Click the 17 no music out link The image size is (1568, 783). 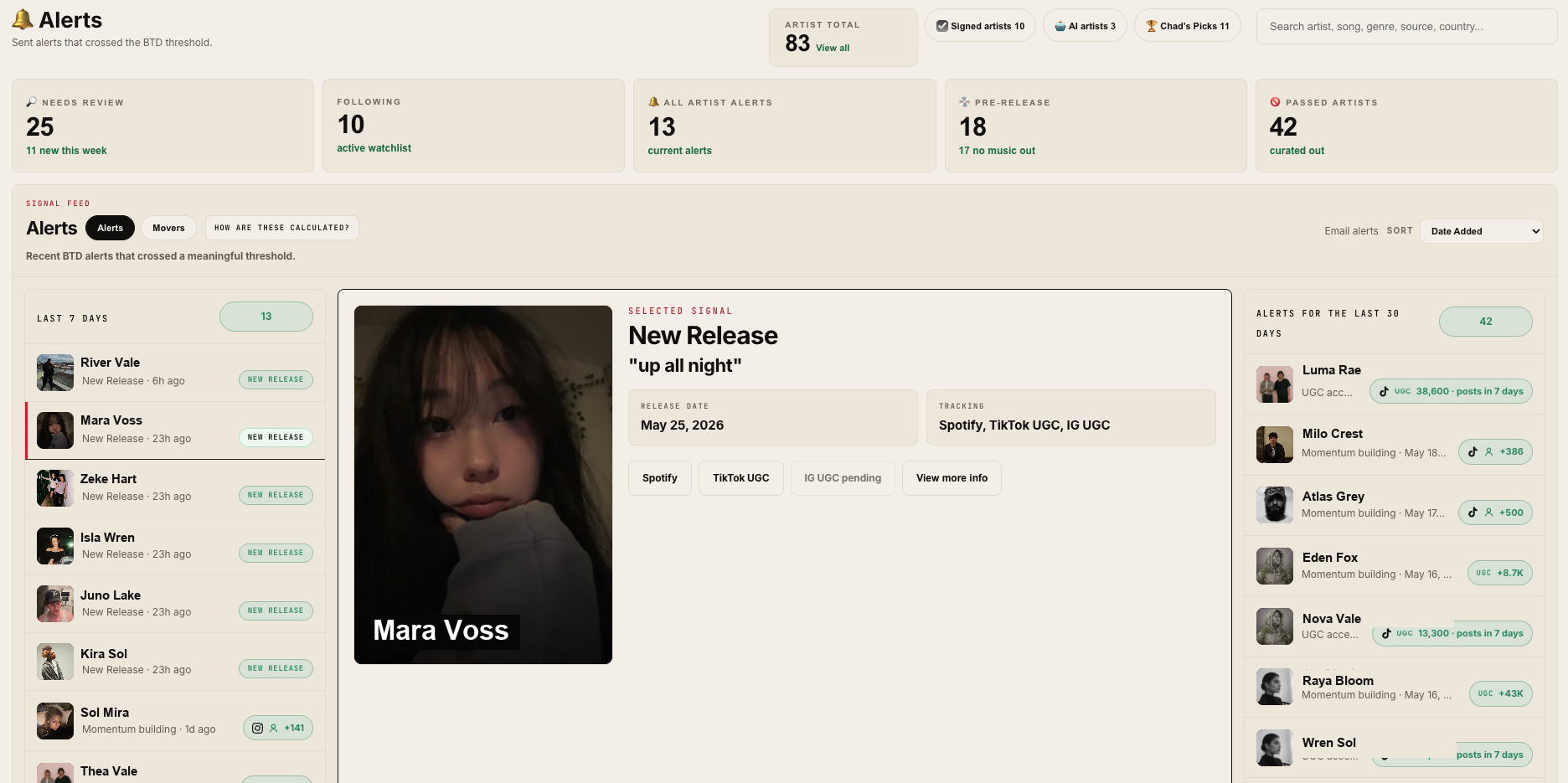click(x=997, y=151)
